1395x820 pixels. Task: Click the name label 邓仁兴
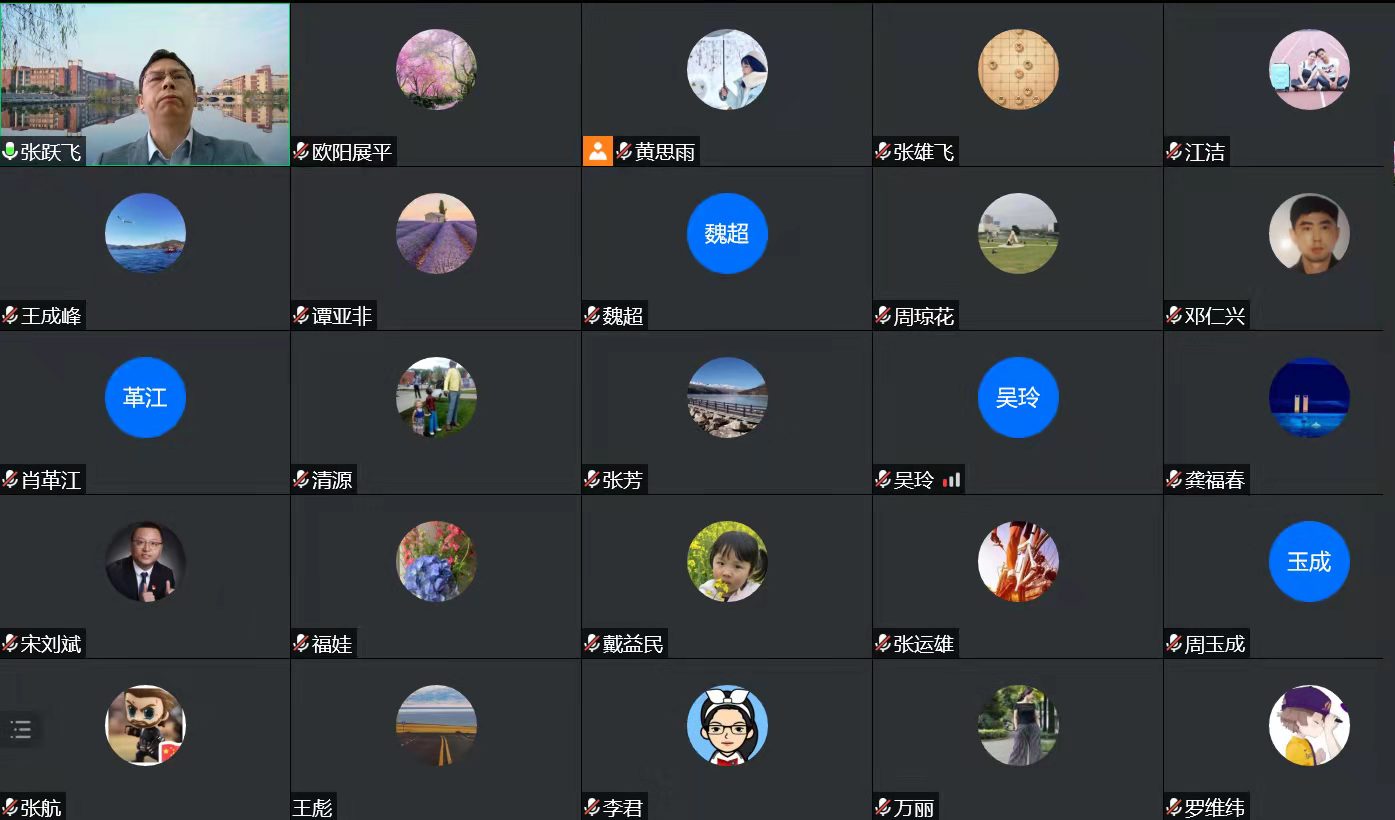(1215, 316)
